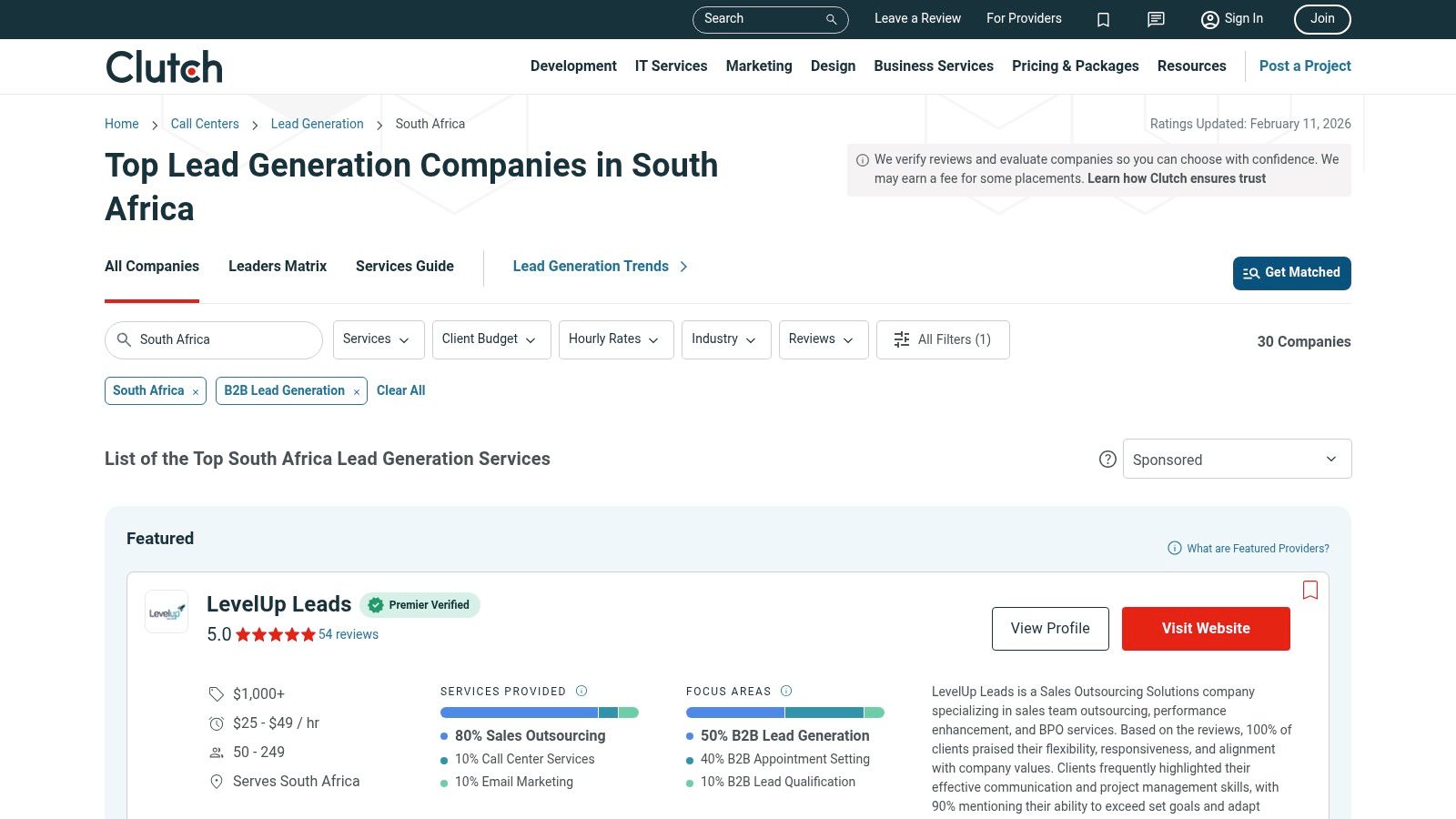The height and width of the screenshot is (819, 1456).
Task: Click inside the South Africa location search field
Action: point(218,339)
